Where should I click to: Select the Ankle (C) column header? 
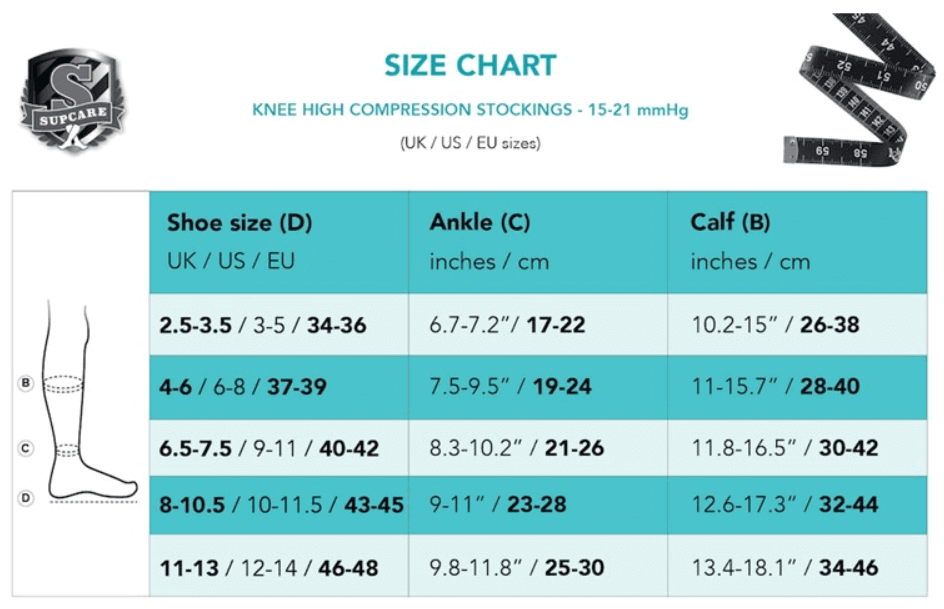[538, 242]
